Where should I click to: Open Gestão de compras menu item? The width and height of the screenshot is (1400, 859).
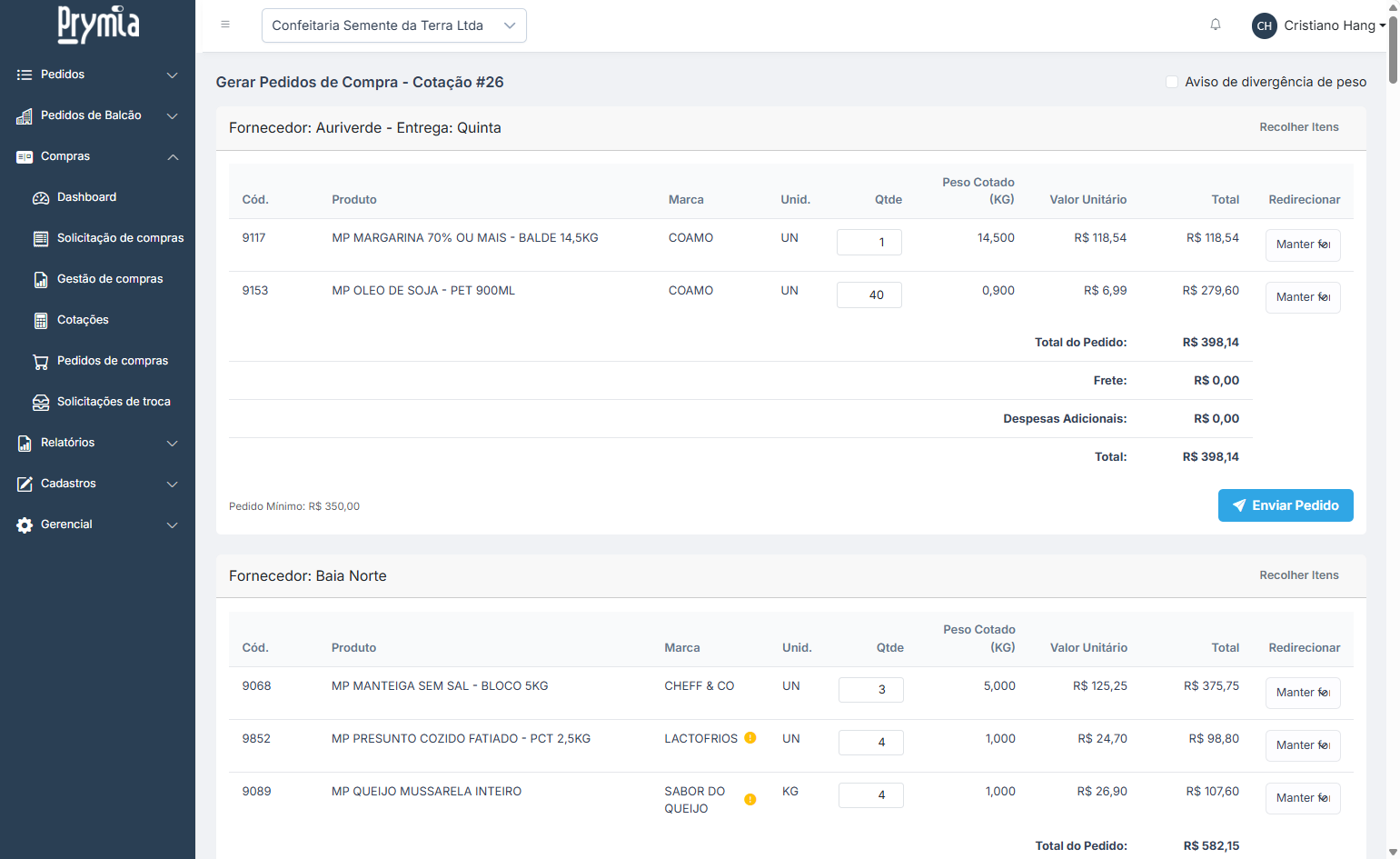pos(110,279)
